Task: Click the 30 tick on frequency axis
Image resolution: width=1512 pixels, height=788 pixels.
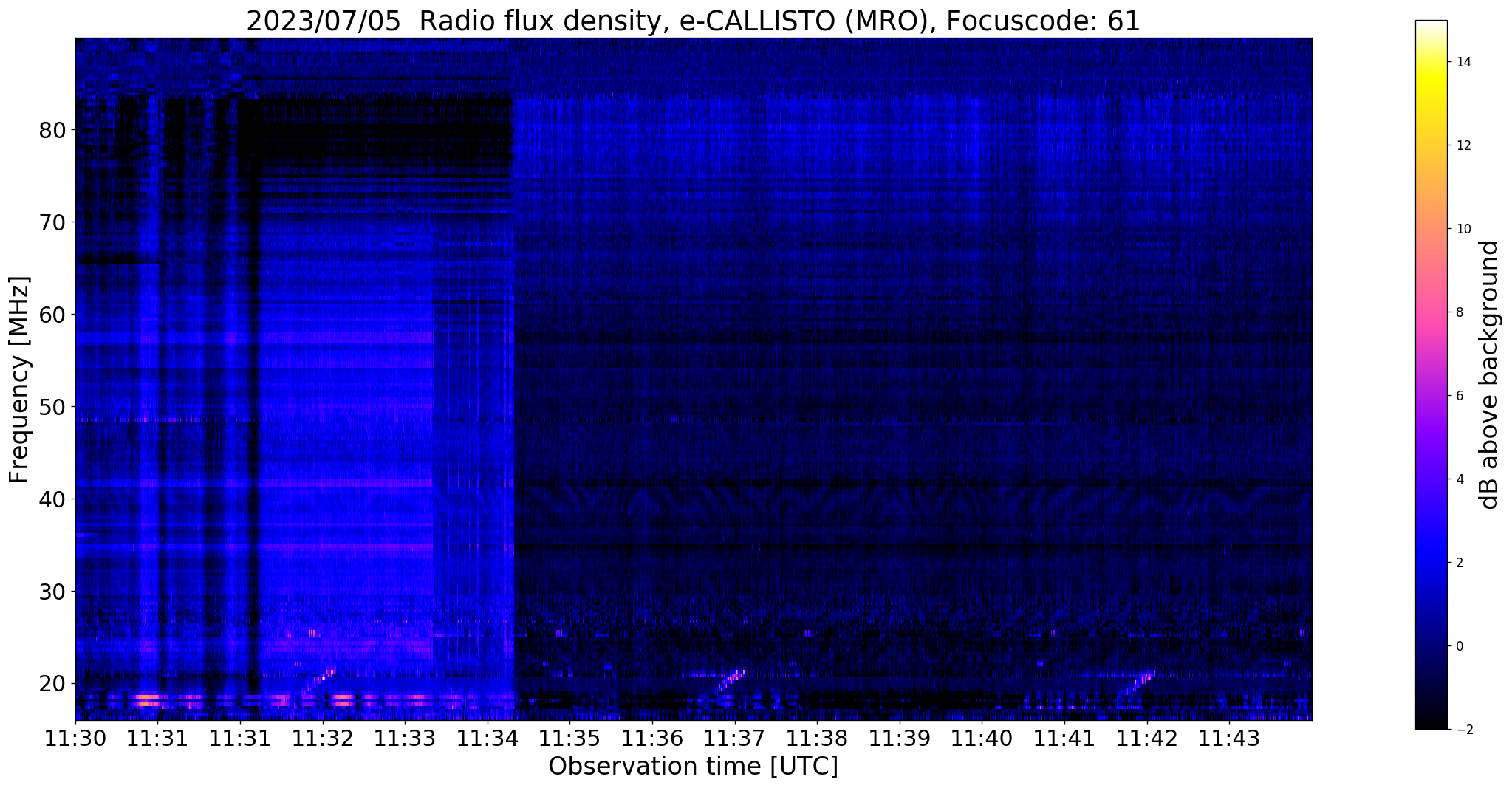Action: tap(52, 592)
